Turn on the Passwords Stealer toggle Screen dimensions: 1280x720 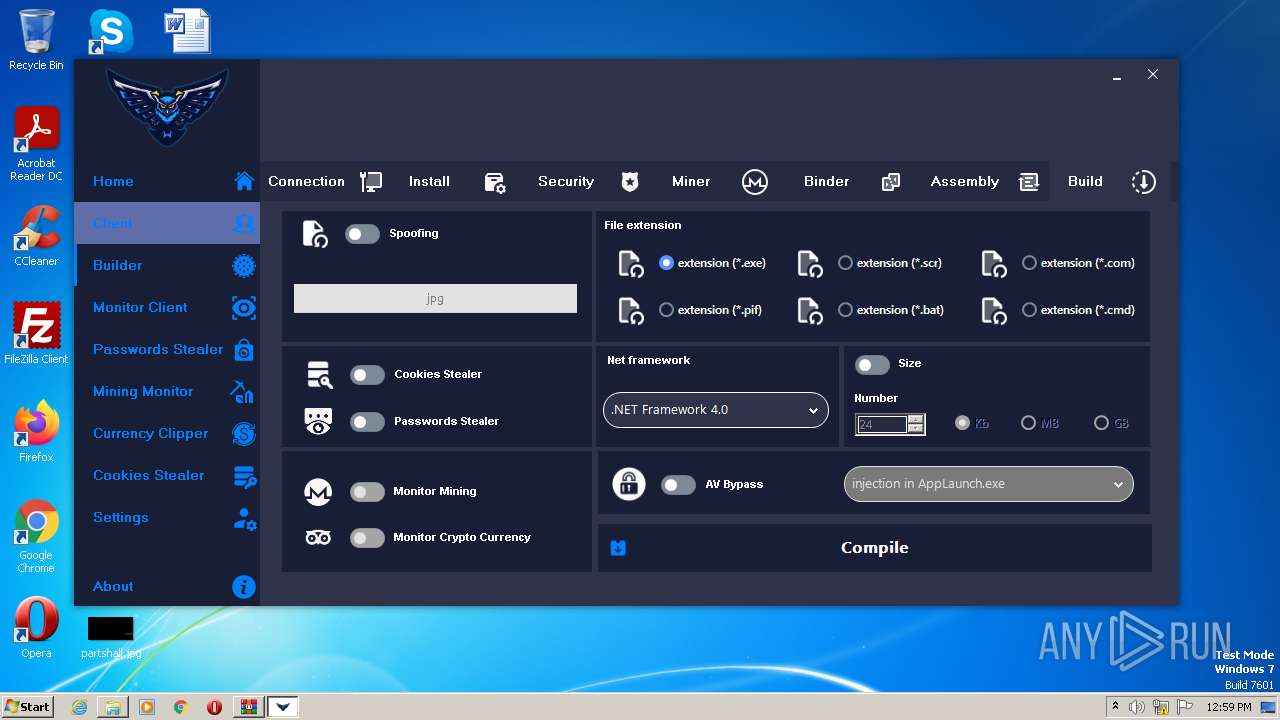coord(367,421)
